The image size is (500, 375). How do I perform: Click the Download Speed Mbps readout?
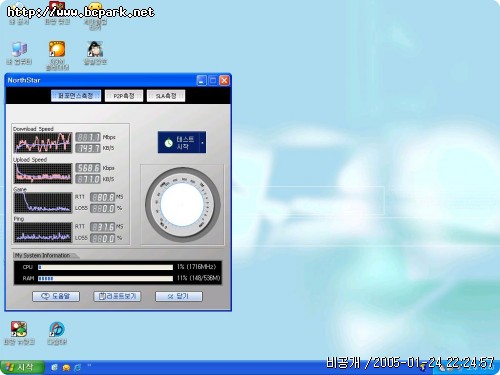(x=88, y=137)
